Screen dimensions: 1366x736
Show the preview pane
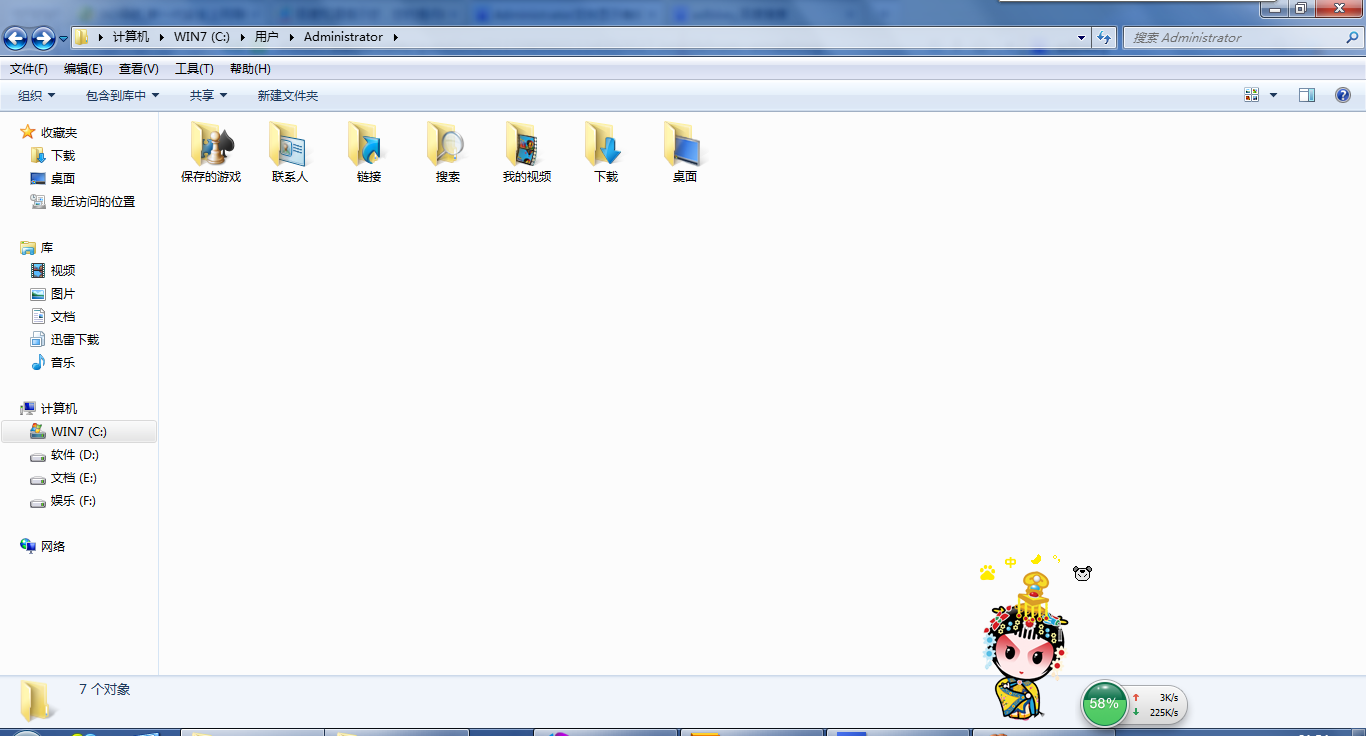(1307, 95)
